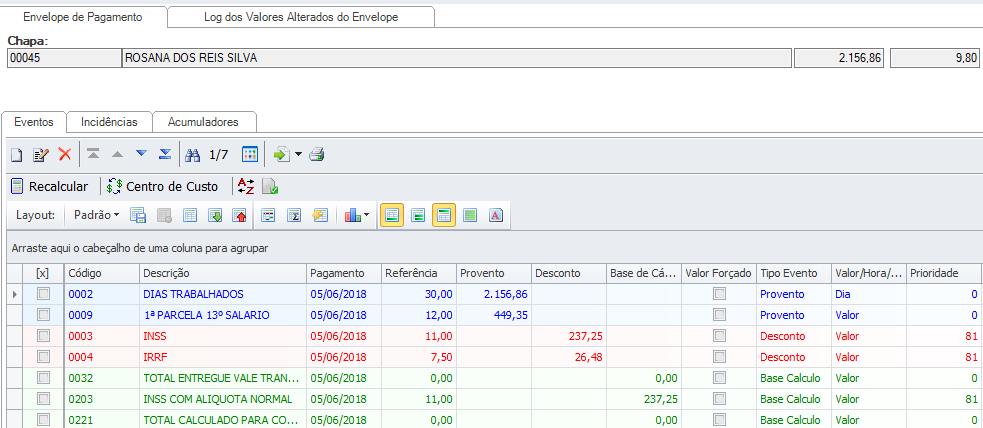Check the row checkbox for TOTAL ENTREGUE VALE TRAN
Screen dimensions: 983x428
tap(43, 378)
